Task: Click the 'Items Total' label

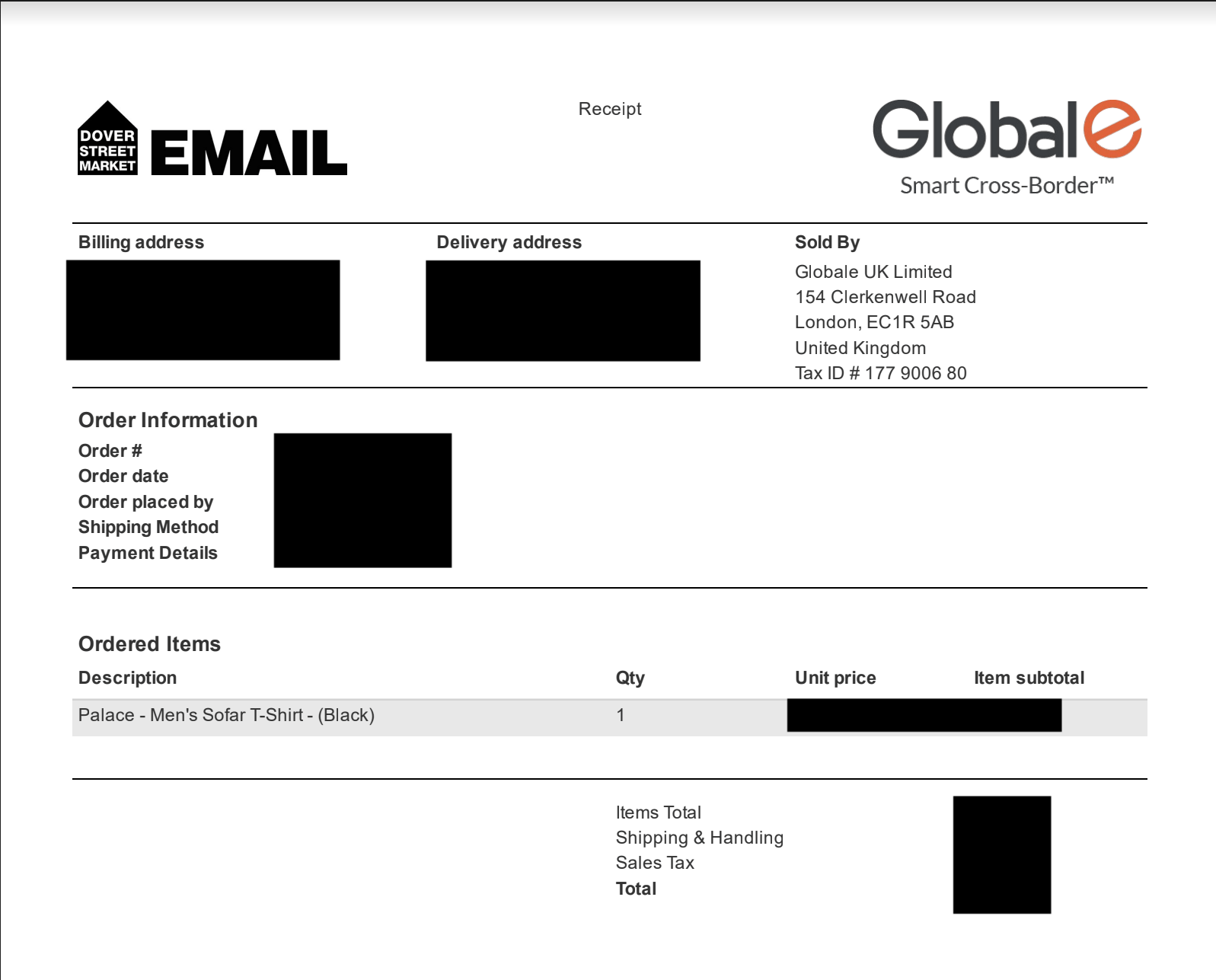Action: (659, 812)
